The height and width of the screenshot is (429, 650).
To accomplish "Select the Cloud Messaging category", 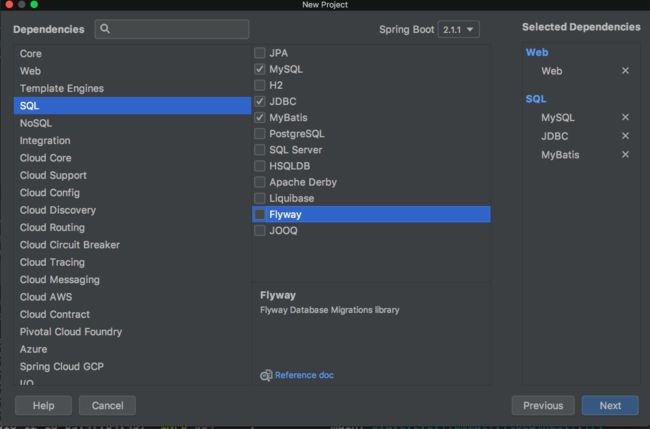I will coord(132,280).
